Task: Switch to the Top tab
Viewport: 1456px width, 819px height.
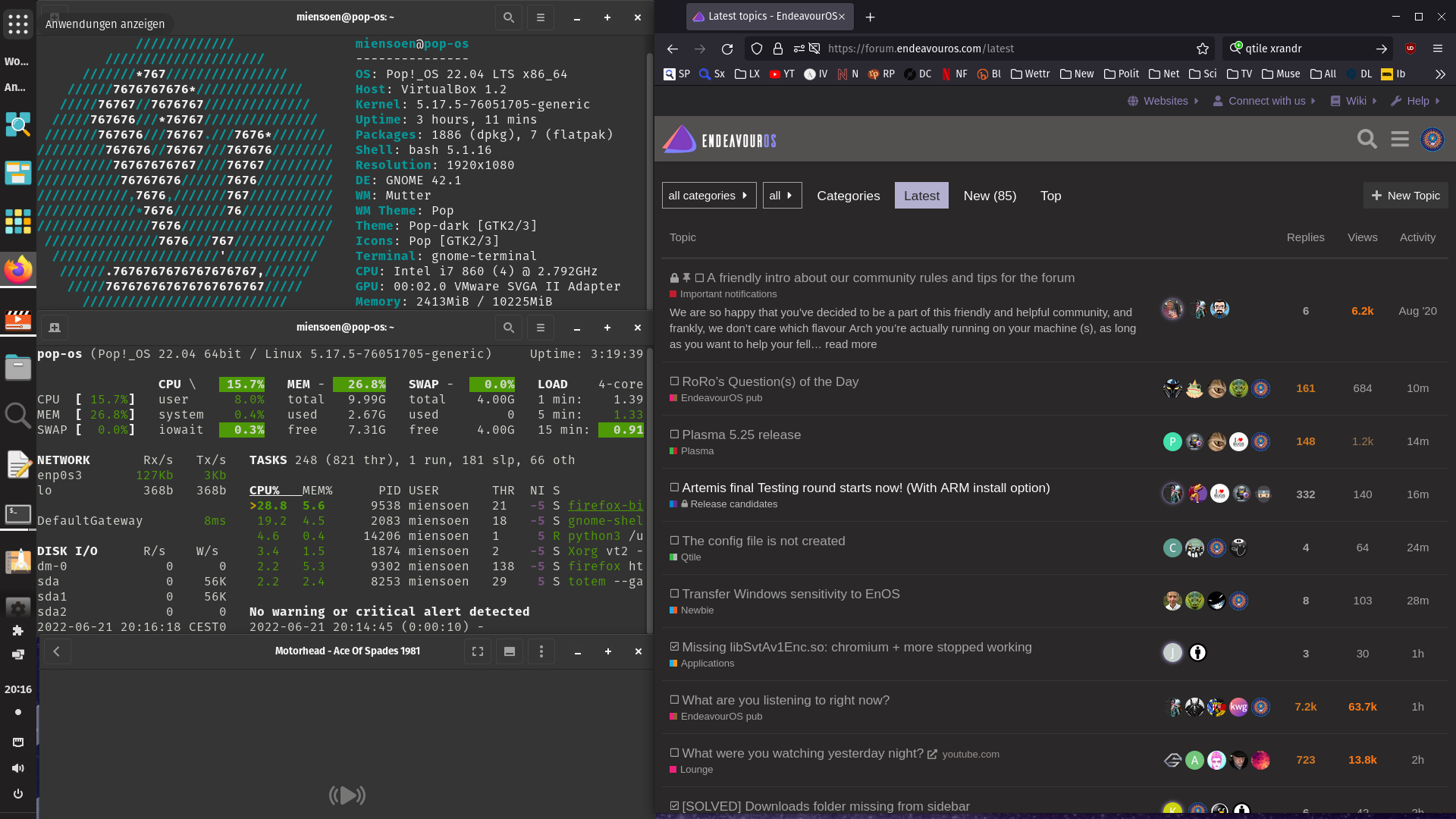Action: coord(1050,196)
